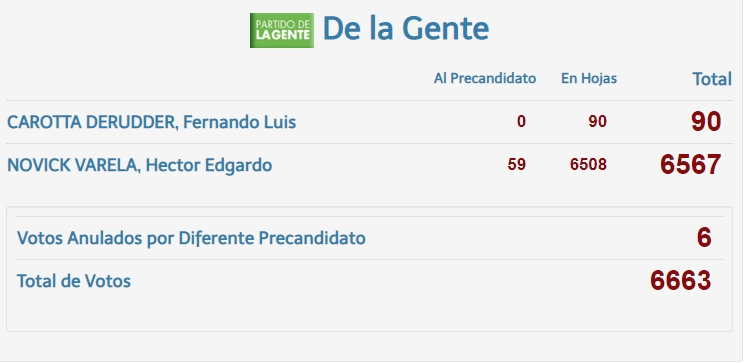This screenshot has width=746, height=363.
Task: Select the Al Precandidato column header
Action: pyautogui.click(x=485, y=78)
